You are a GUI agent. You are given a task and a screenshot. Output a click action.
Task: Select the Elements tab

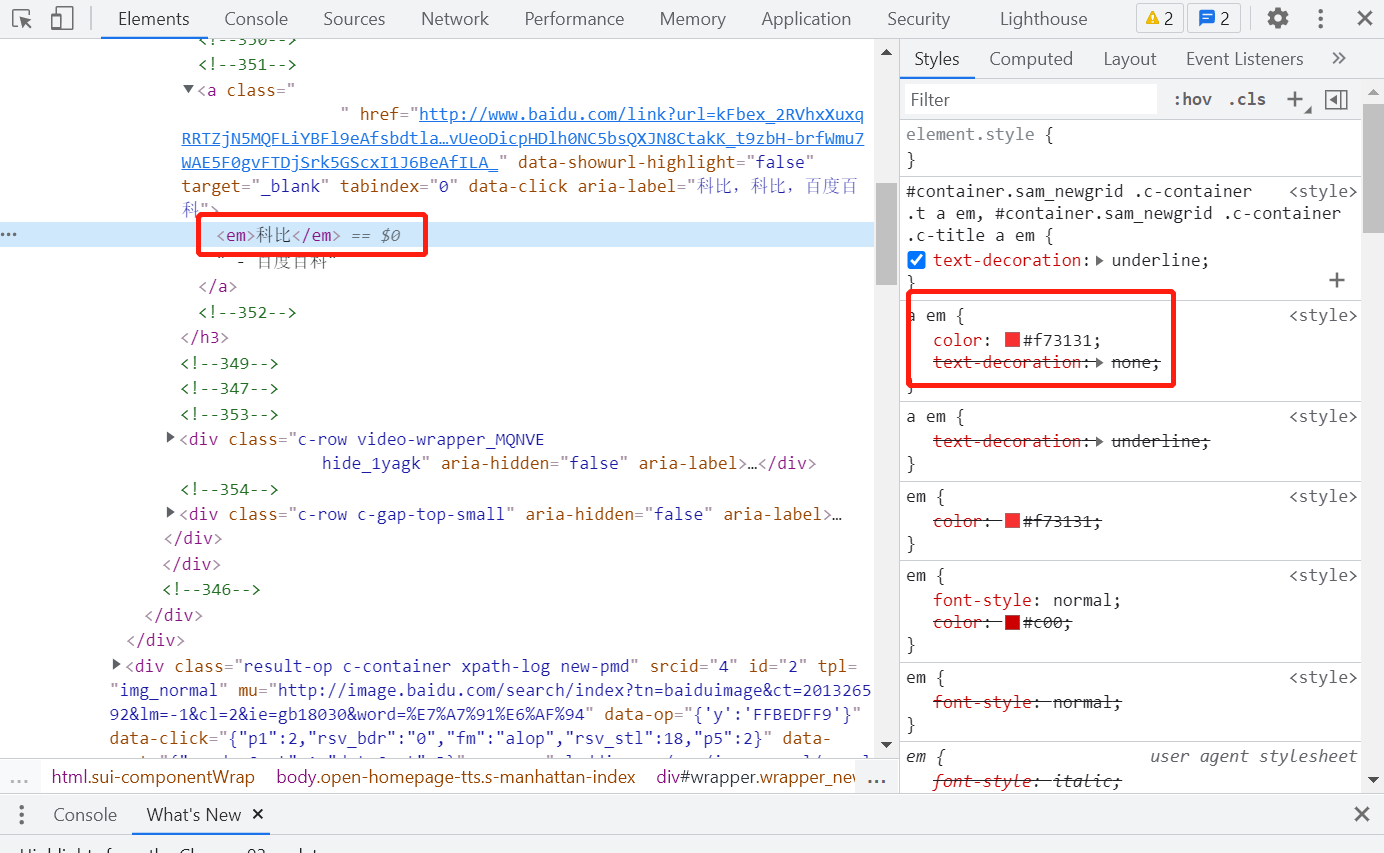[153, 19]
